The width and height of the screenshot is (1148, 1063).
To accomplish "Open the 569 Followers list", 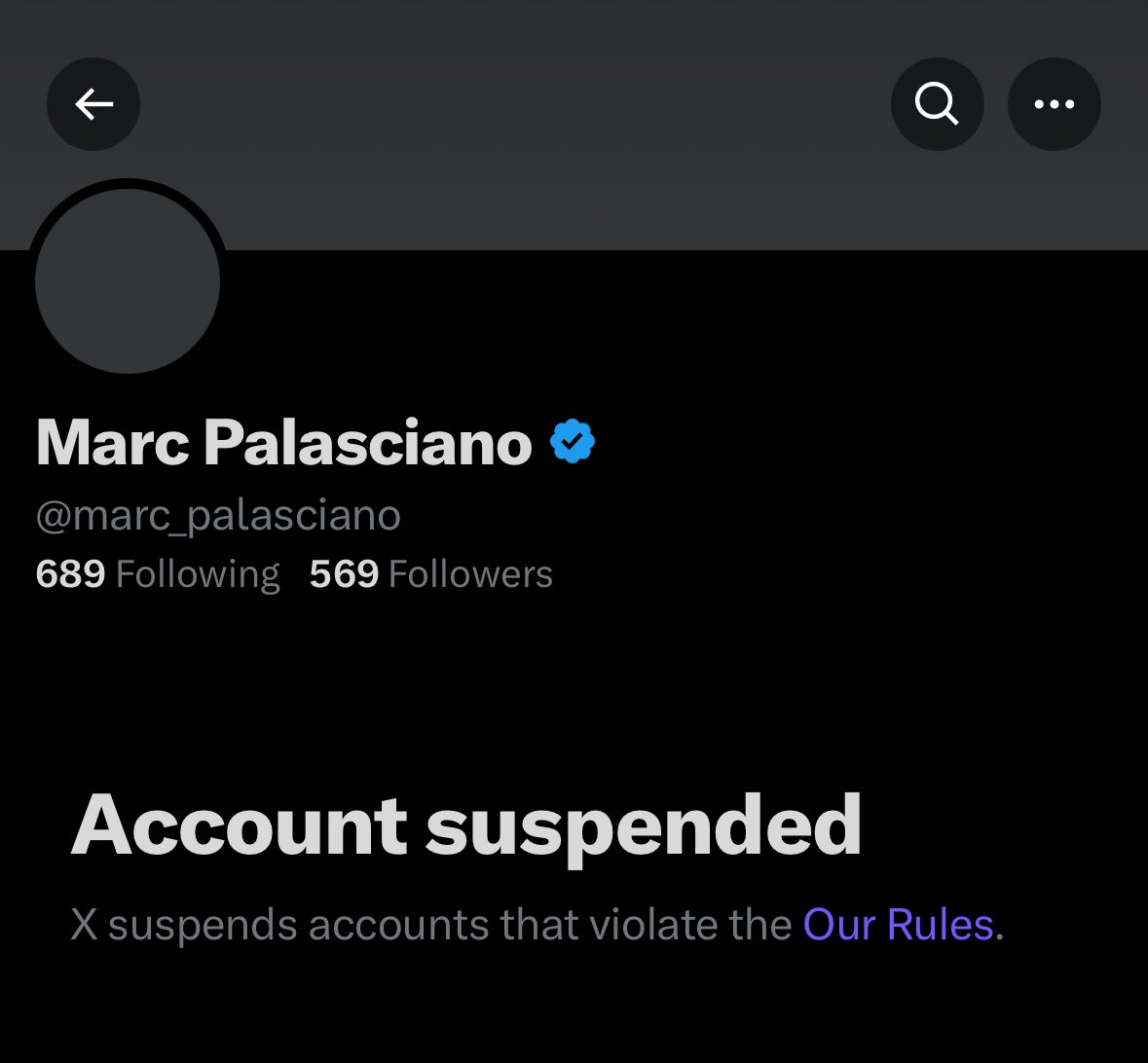I will click(x=430, y=574).
